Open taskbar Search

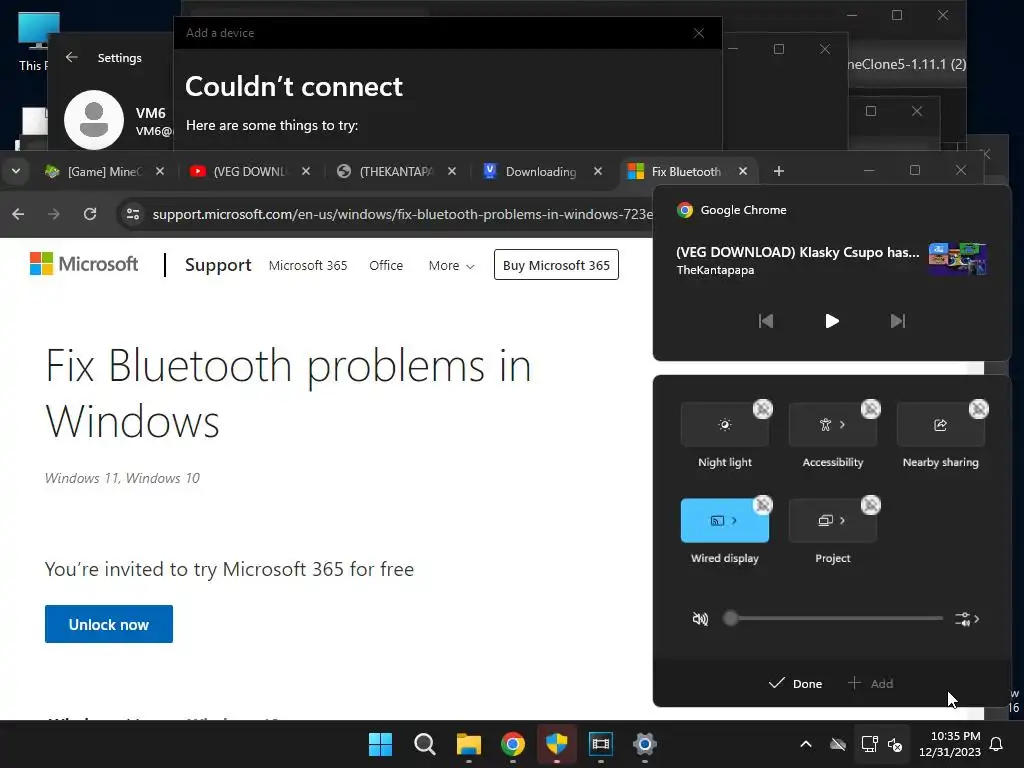[424, 744]
